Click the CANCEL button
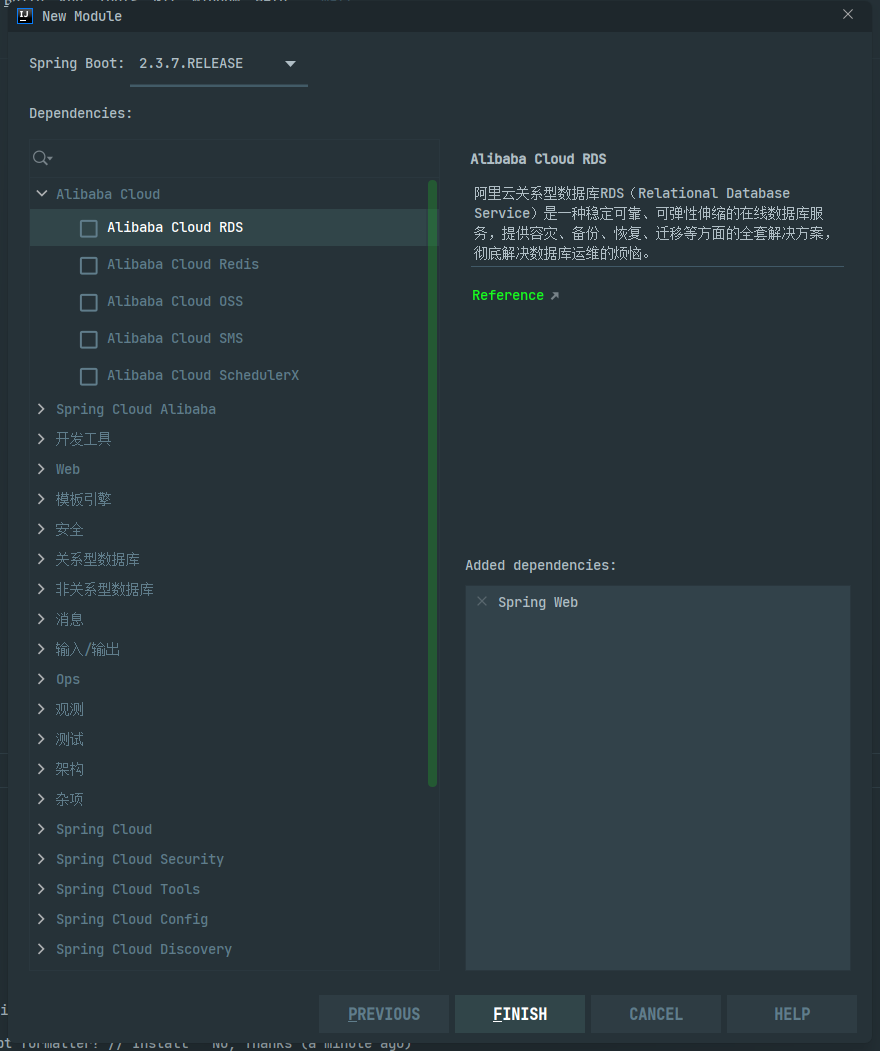Viewport: 880px width, 1051px height. 655,1013
